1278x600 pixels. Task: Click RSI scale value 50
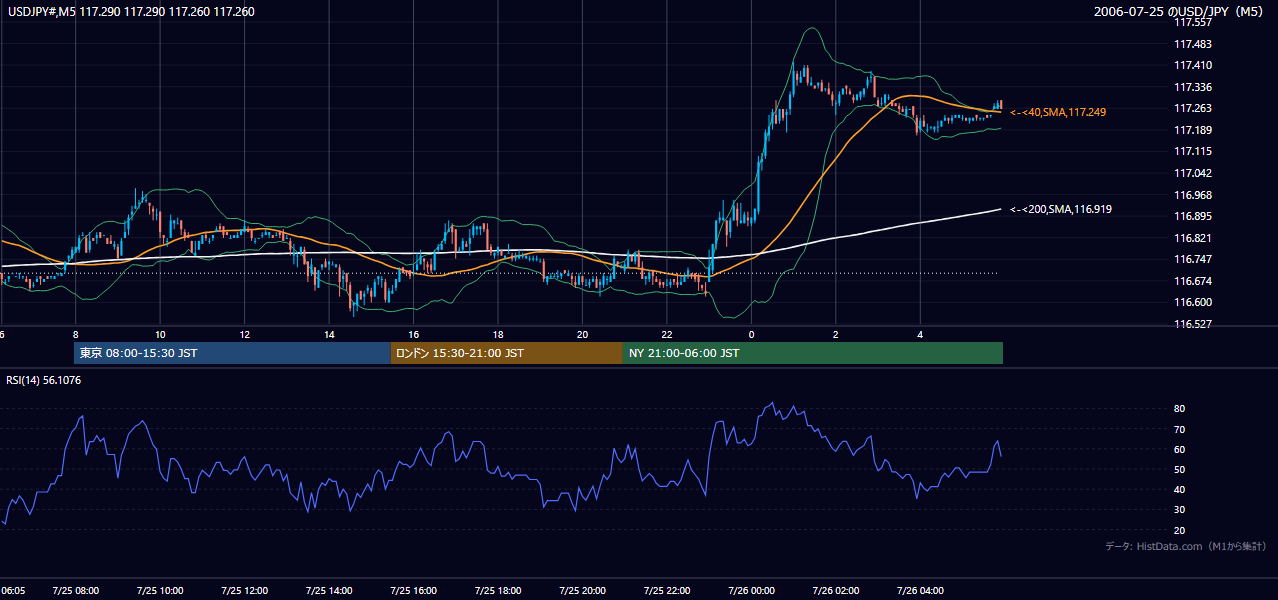1180,469
